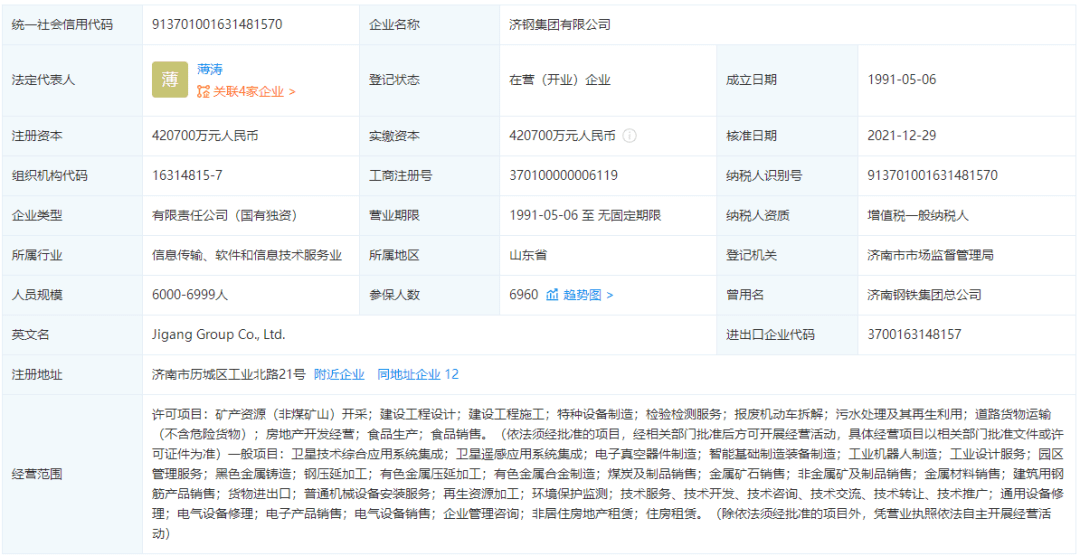Click info icon beside 实缴资本 value
Screen dimensions: 1080x556
click(629, 136)
